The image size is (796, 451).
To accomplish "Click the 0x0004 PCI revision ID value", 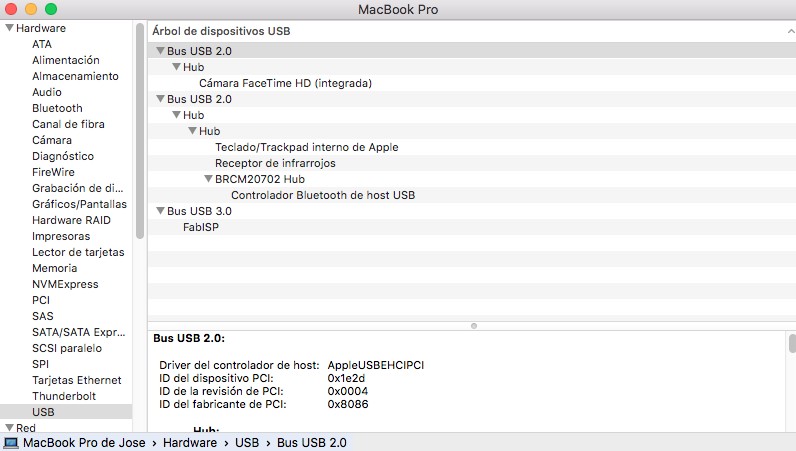I will pos(348,391).
